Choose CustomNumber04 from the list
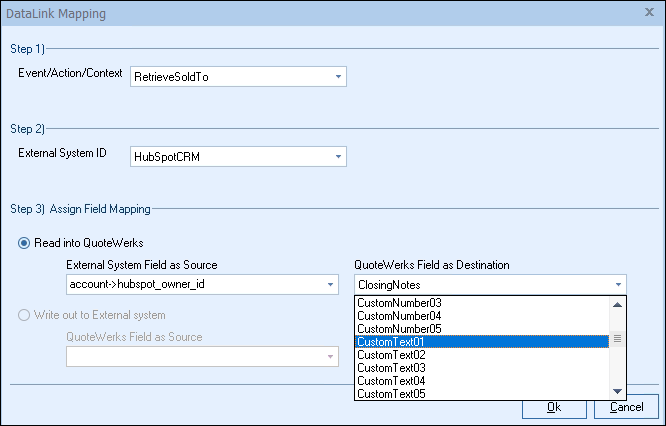This screenshot has height=426, width=666. click(x=399, y=316)
